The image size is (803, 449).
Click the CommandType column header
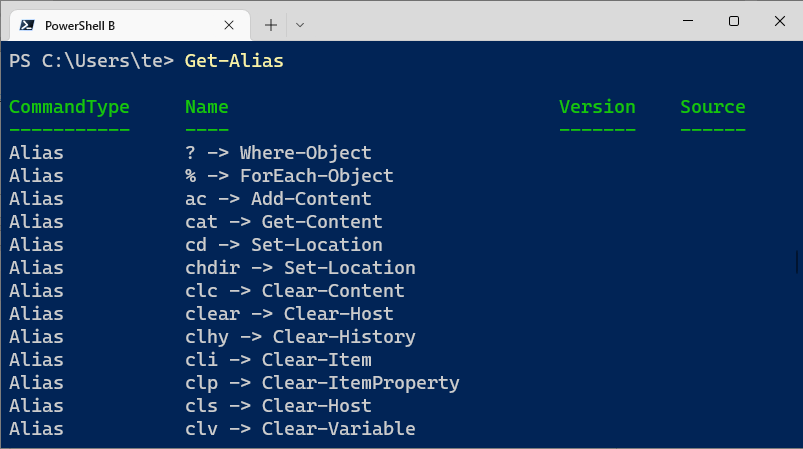pyautogui.click(x=68, y=107)
